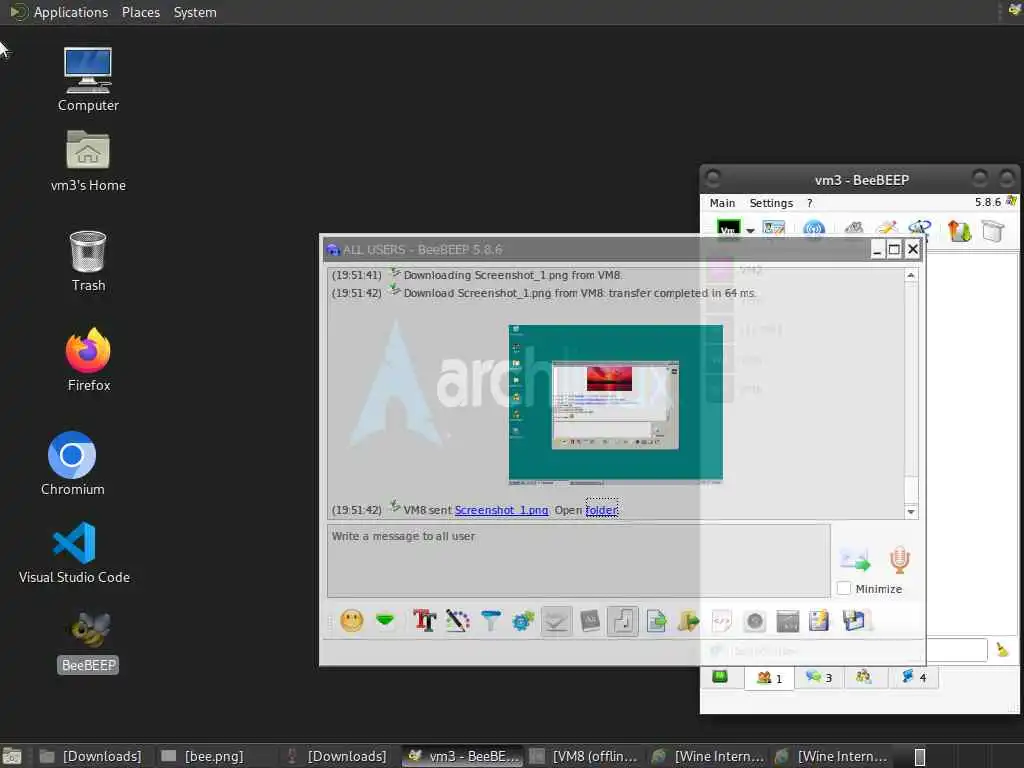Click the broom clear search icon
This screenshot has height=768, width=1024.
pyautogui.click(x=1002, y=650)
